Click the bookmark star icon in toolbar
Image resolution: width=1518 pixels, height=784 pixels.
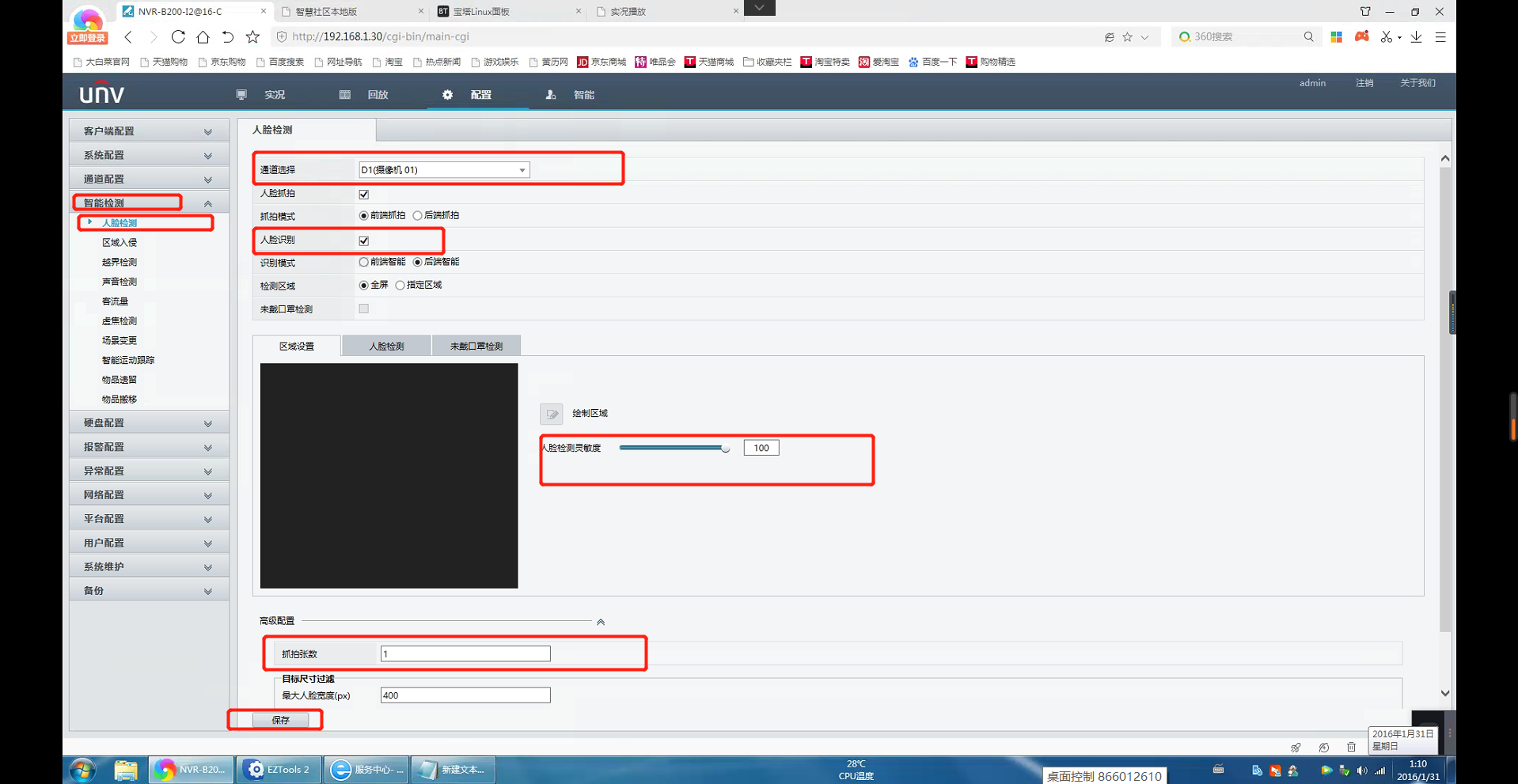click(x=252, y=37)
